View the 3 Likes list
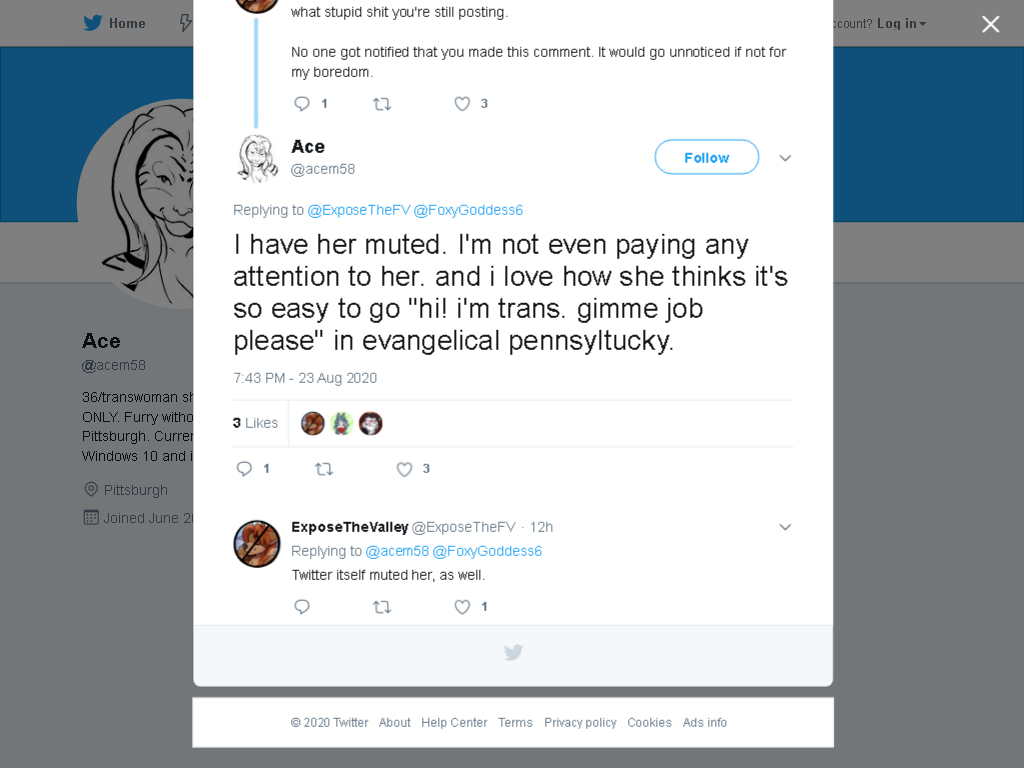1024x768 pixels. (x=255, y=423)
